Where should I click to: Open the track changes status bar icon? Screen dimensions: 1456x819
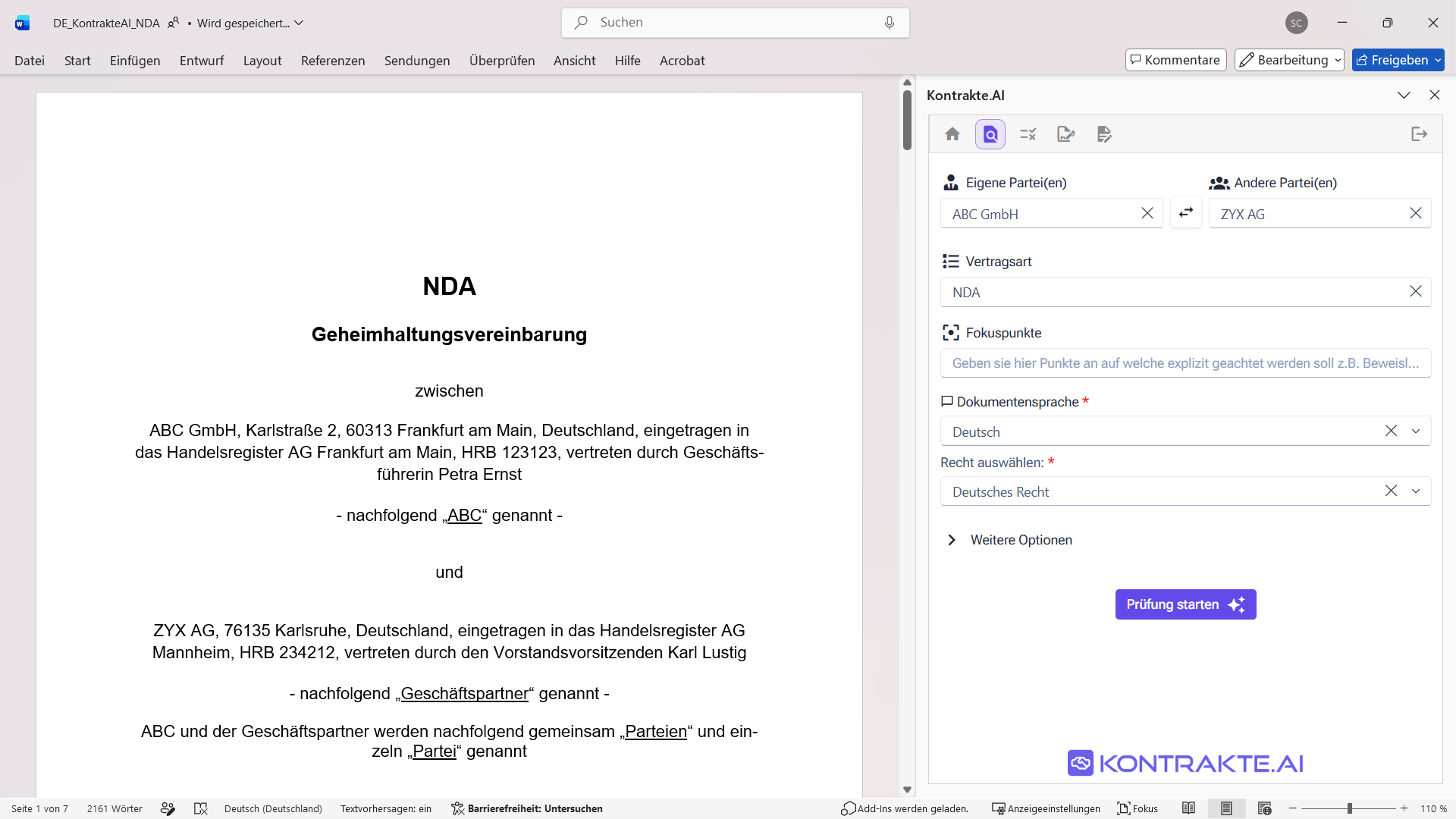(x=168, y=808)
